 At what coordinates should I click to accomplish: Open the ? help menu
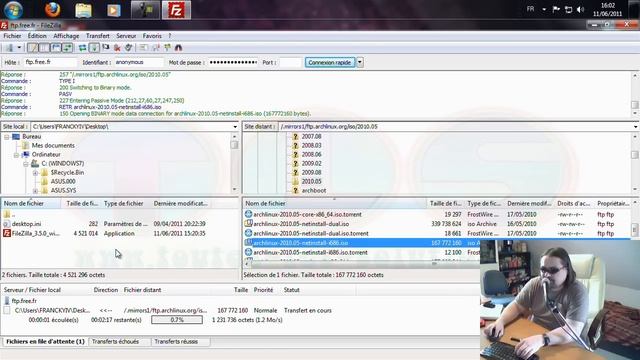(x=170, y=36)
